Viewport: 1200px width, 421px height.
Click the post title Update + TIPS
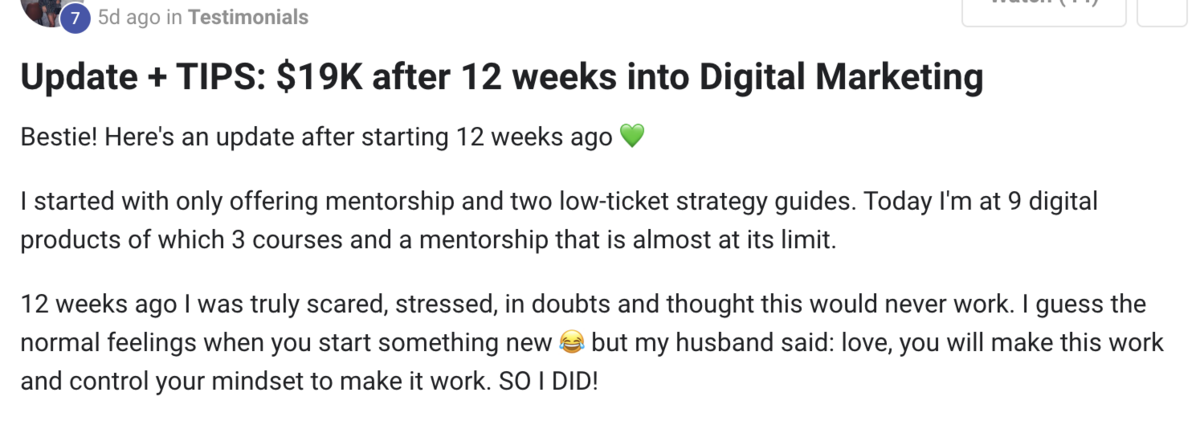501,77
